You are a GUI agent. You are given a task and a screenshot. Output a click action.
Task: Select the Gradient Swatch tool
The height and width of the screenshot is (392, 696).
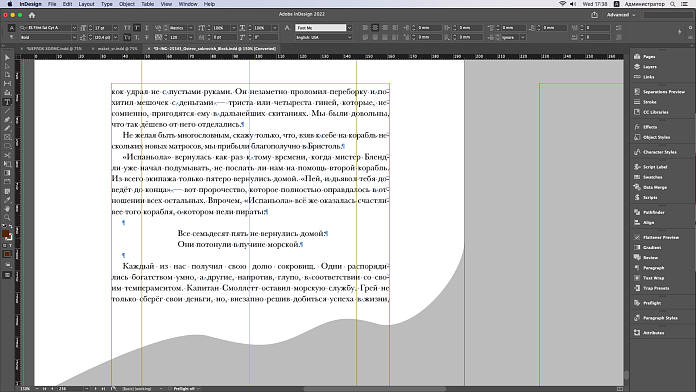tap(7, 173)
